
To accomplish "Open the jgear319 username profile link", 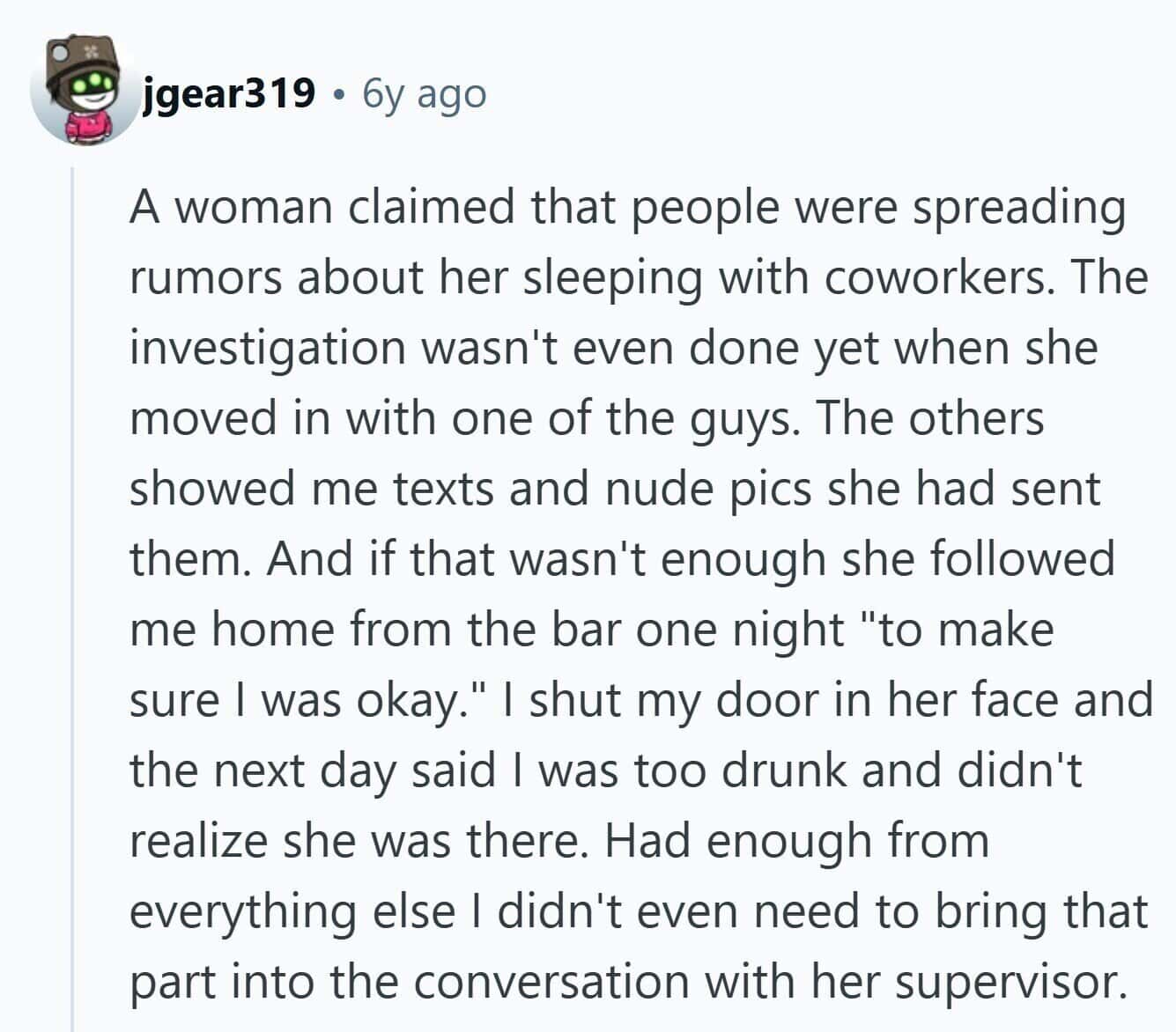I will (x=228, y=92).
